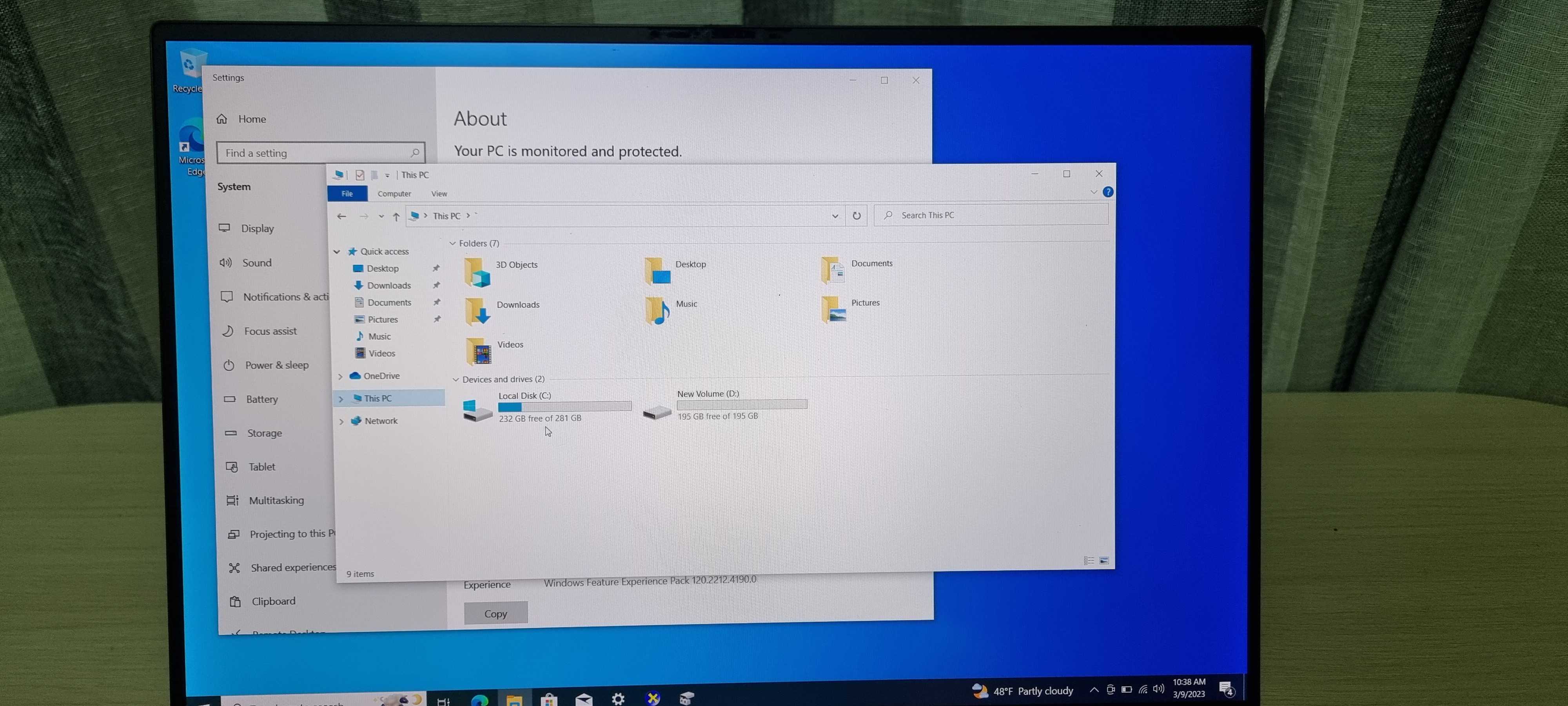Click the back navigation arrow
Screen dimensions: 1568x706
[x=341, y=216]
